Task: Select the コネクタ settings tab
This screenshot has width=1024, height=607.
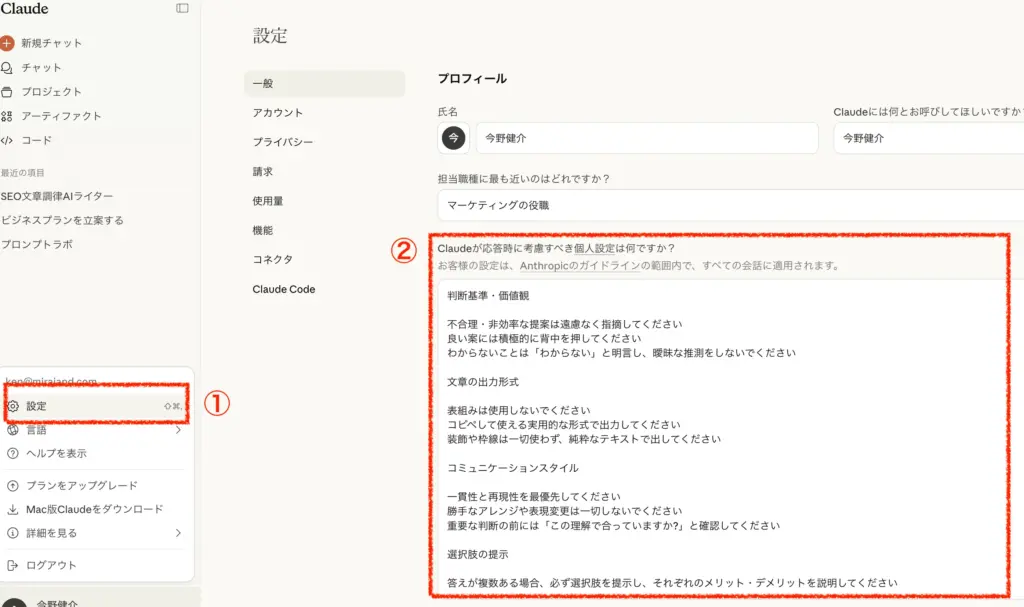Action: pyautogui.click(x=275, y=259)
